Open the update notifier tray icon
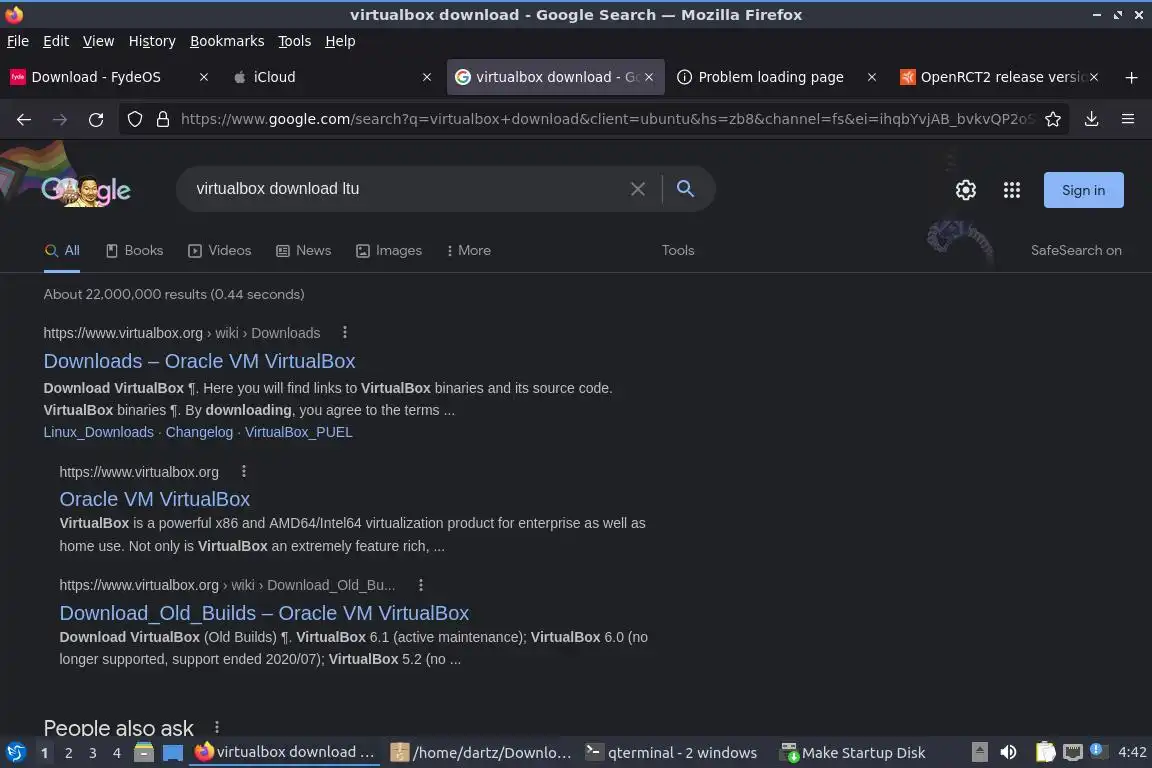 [1096, 750]
